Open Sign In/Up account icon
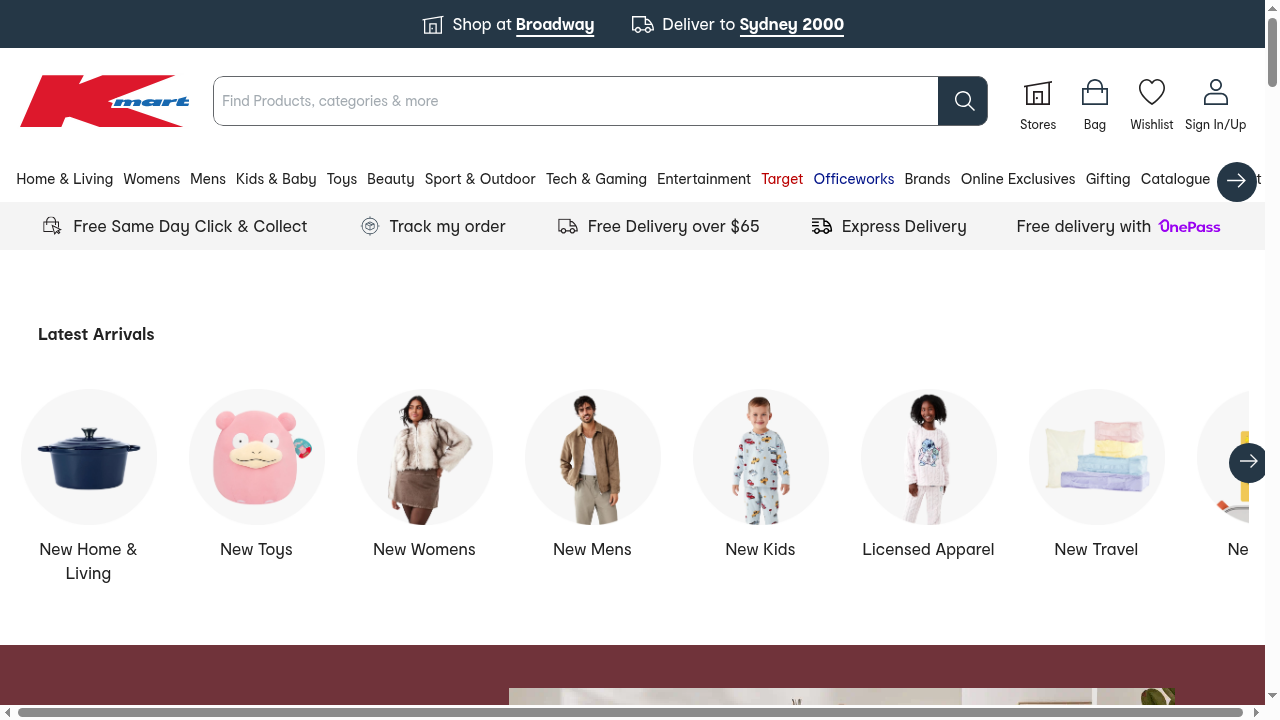This screenshot has width=1280, height=720. 1216,93
